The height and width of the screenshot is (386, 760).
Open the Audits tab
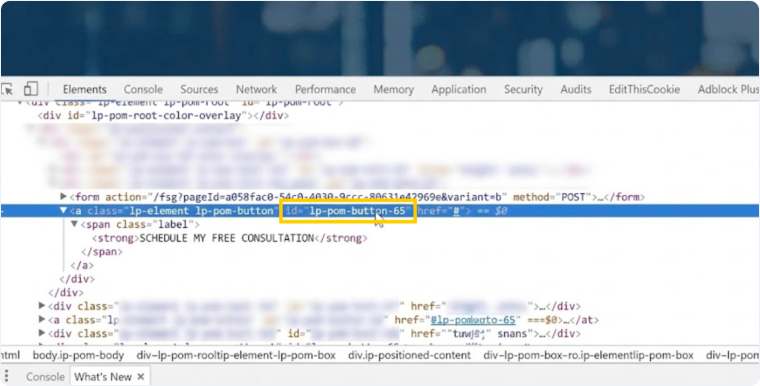tap(576, 90)
